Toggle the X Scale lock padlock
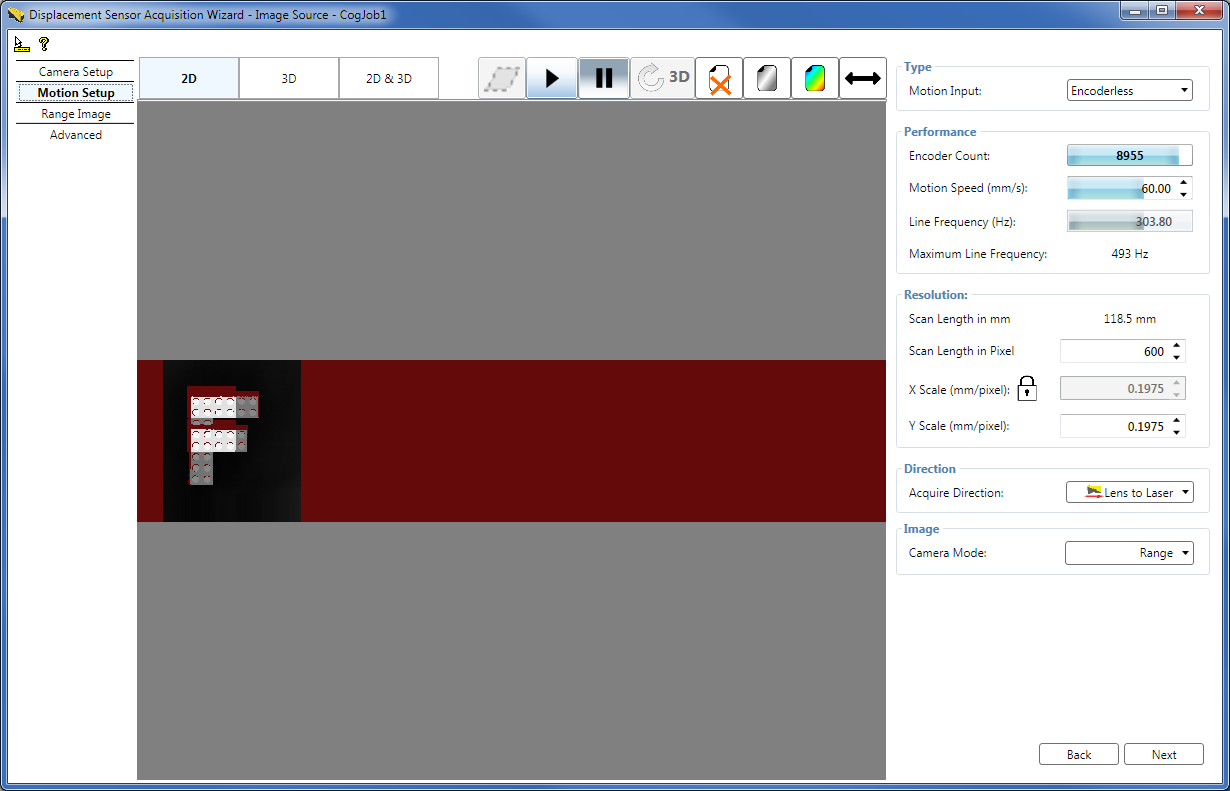 [1026, 388]
